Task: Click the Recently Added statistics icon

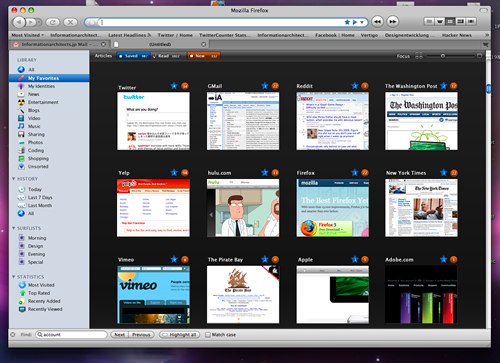Action: tap(22, 301)
